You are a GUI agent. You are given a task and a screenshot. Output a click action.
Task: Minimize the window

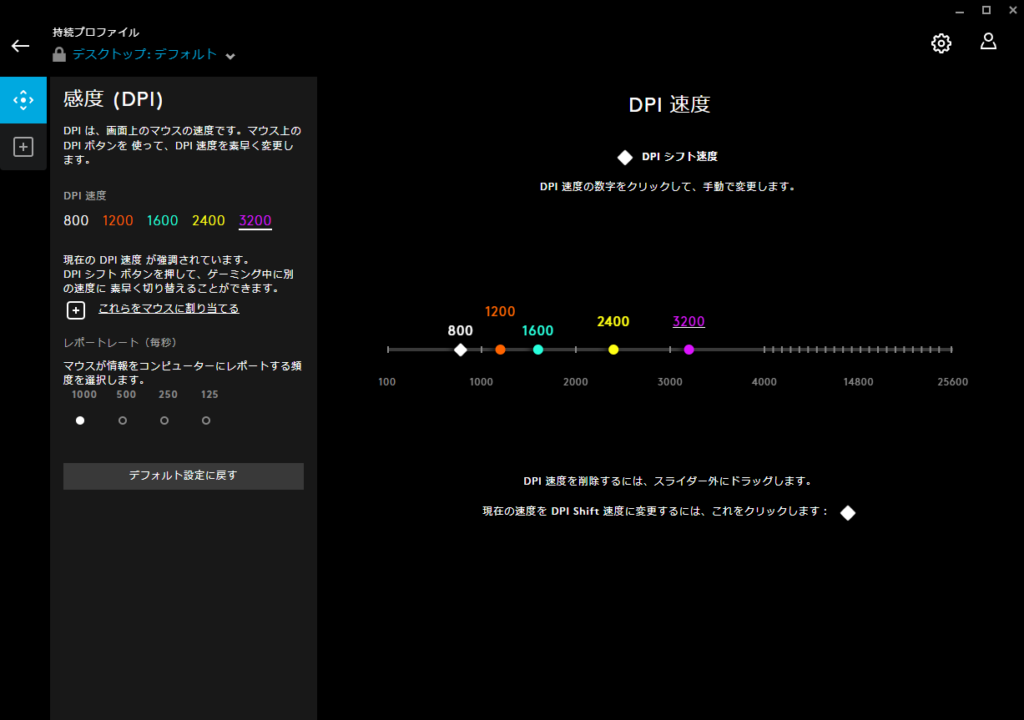959,11
